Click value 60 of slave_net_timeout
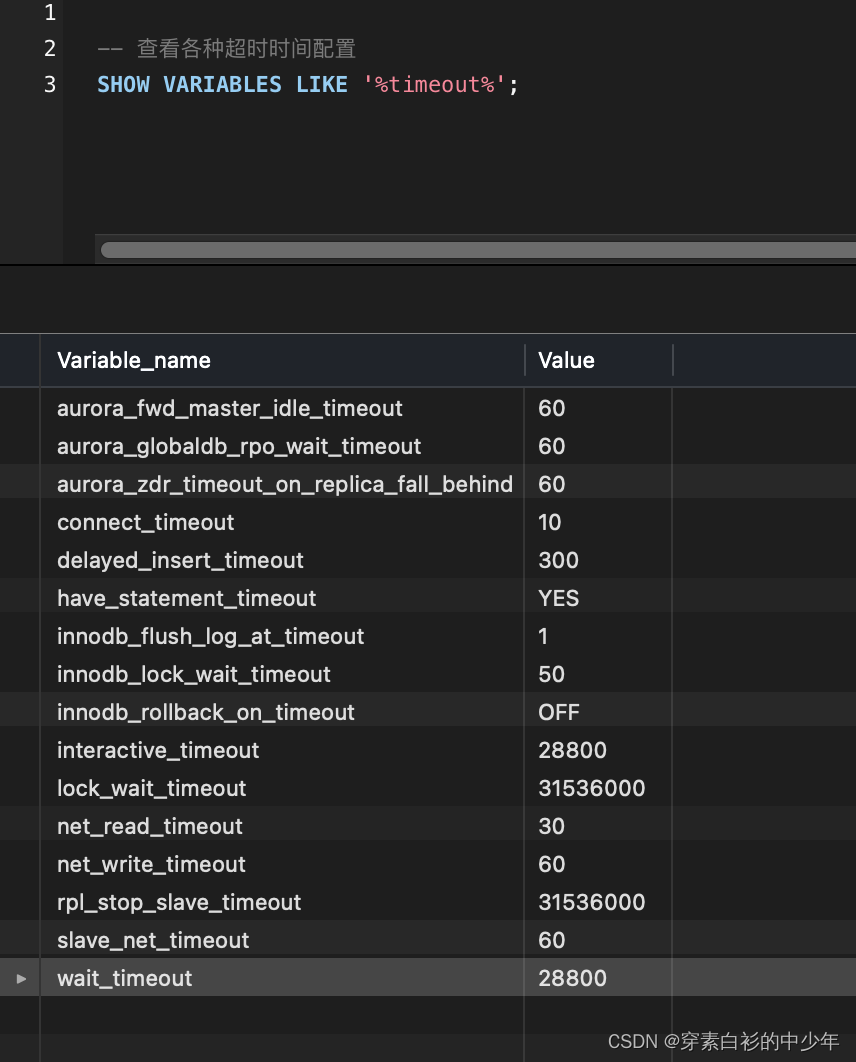The width and height of the screenshot is (856, 1062). (x=551, y=939)
